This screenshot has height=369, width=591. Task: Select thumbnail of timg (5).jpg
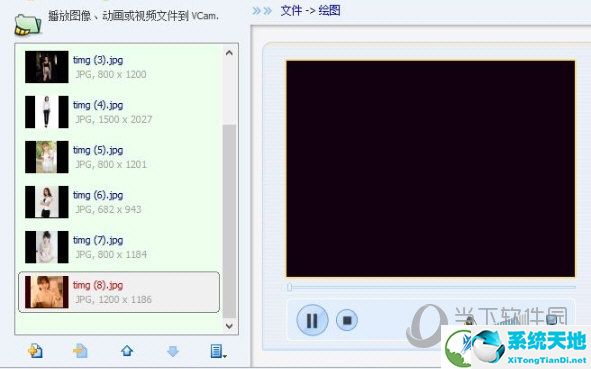click(x=47, y=157)
